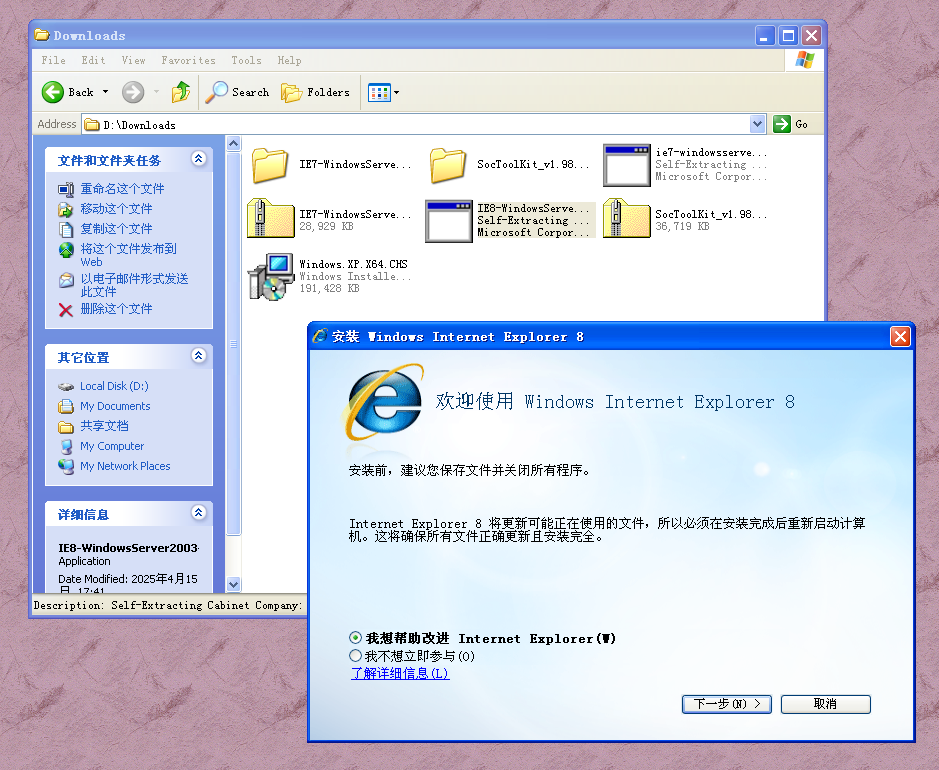Click the Local Disk (D:) text
The height and width of the screenshot is (770, 939).
(114, 387)
